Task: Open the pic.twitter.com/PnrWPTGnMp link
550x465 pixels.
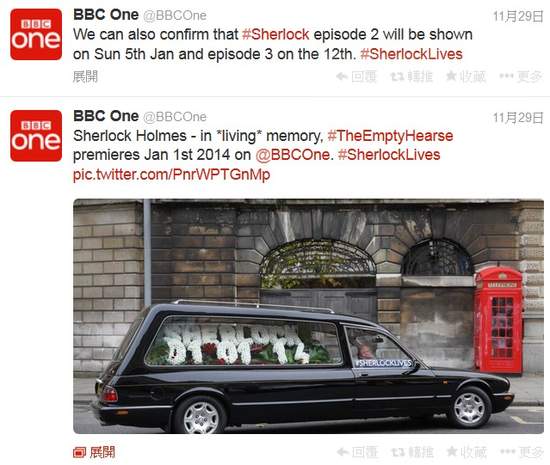Action: pyautogui.click(x=172, y=174)
